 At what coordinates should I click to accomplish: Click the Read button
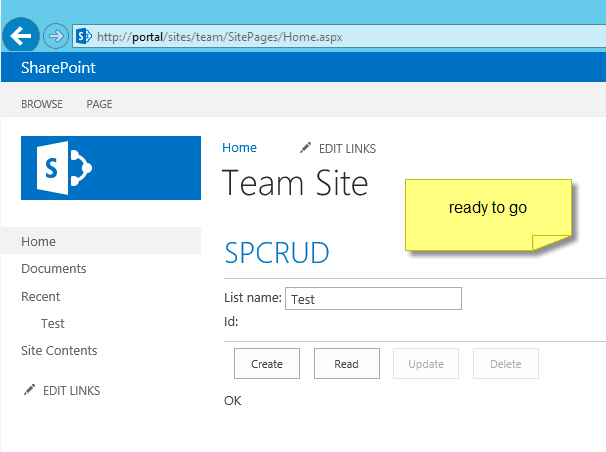pos(347,364)
